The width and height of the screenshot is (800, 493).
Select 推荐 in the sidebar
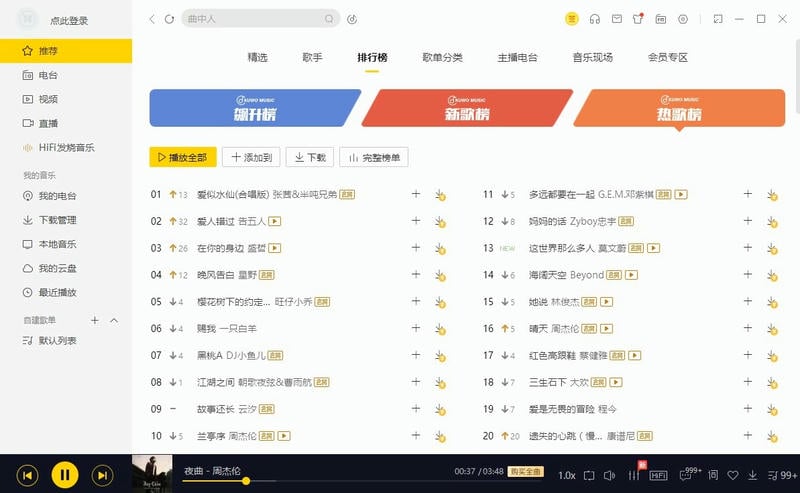tap(66, 51)
